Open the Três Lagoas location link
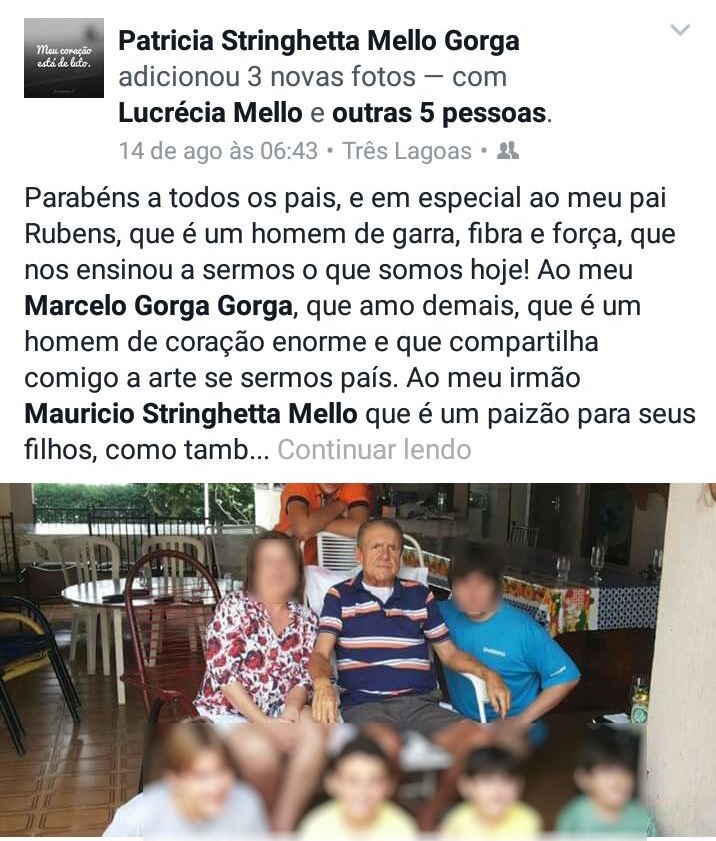Screen dimensions: 716x841 407,151
